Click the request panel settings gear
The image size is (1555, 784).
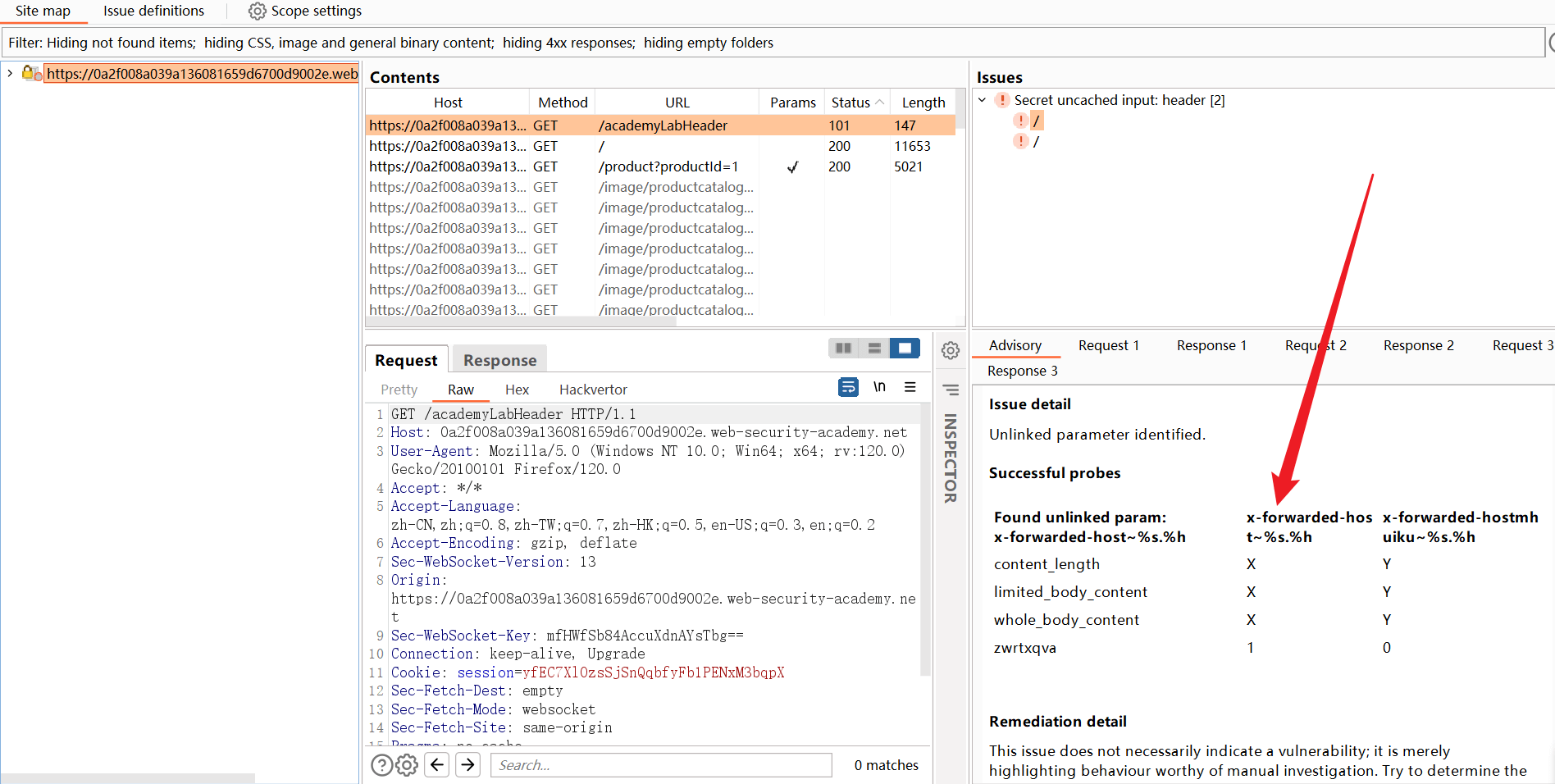(950, 351)
